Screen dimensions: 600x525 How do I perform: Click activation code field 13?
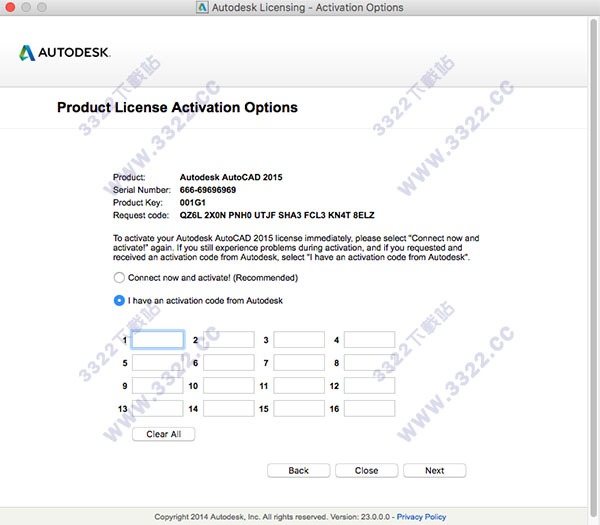point(158,409)
